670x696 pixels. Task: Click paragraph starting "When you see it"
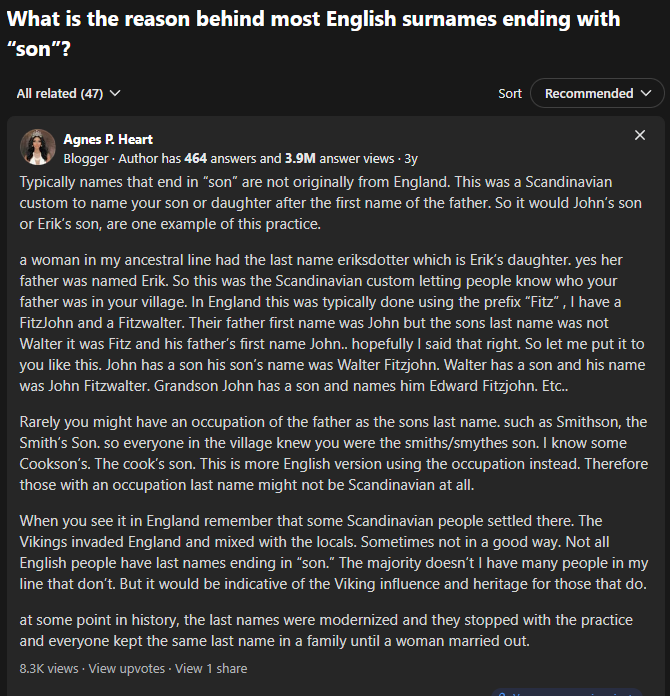coord(334,552)
